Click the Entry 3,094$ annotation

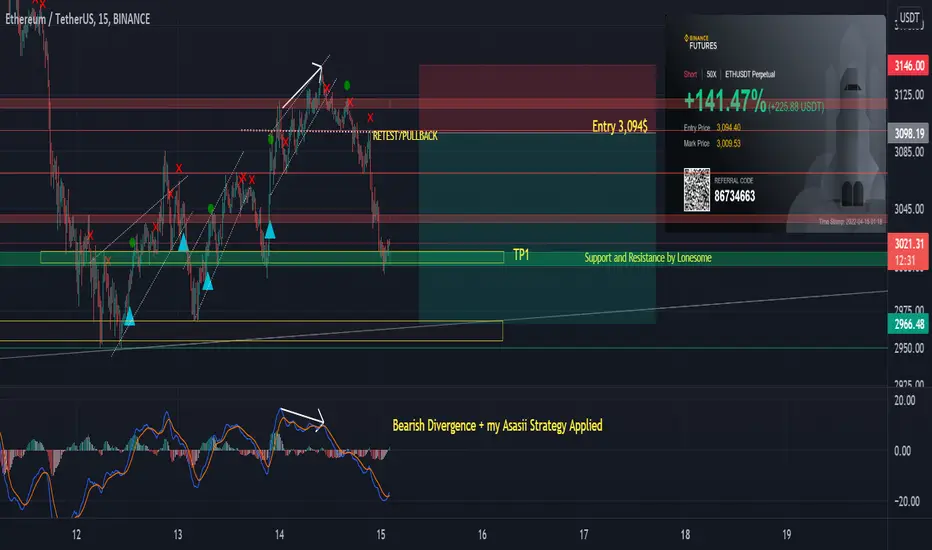[x=619, y=126]
